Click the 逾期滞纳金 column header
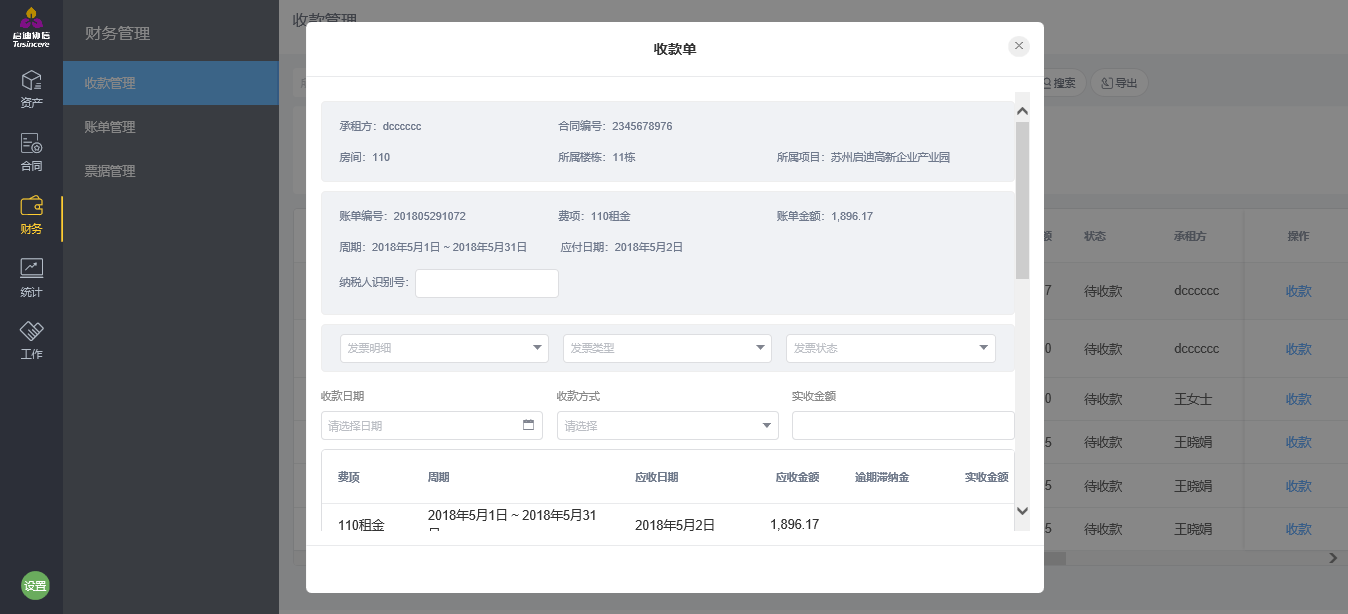 [882, 477]
